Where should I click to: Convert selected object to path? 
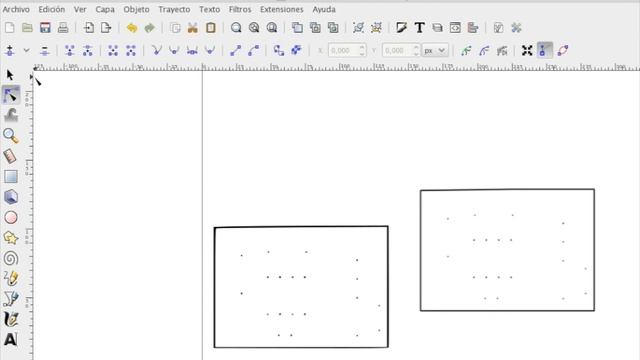coord(279,51)
